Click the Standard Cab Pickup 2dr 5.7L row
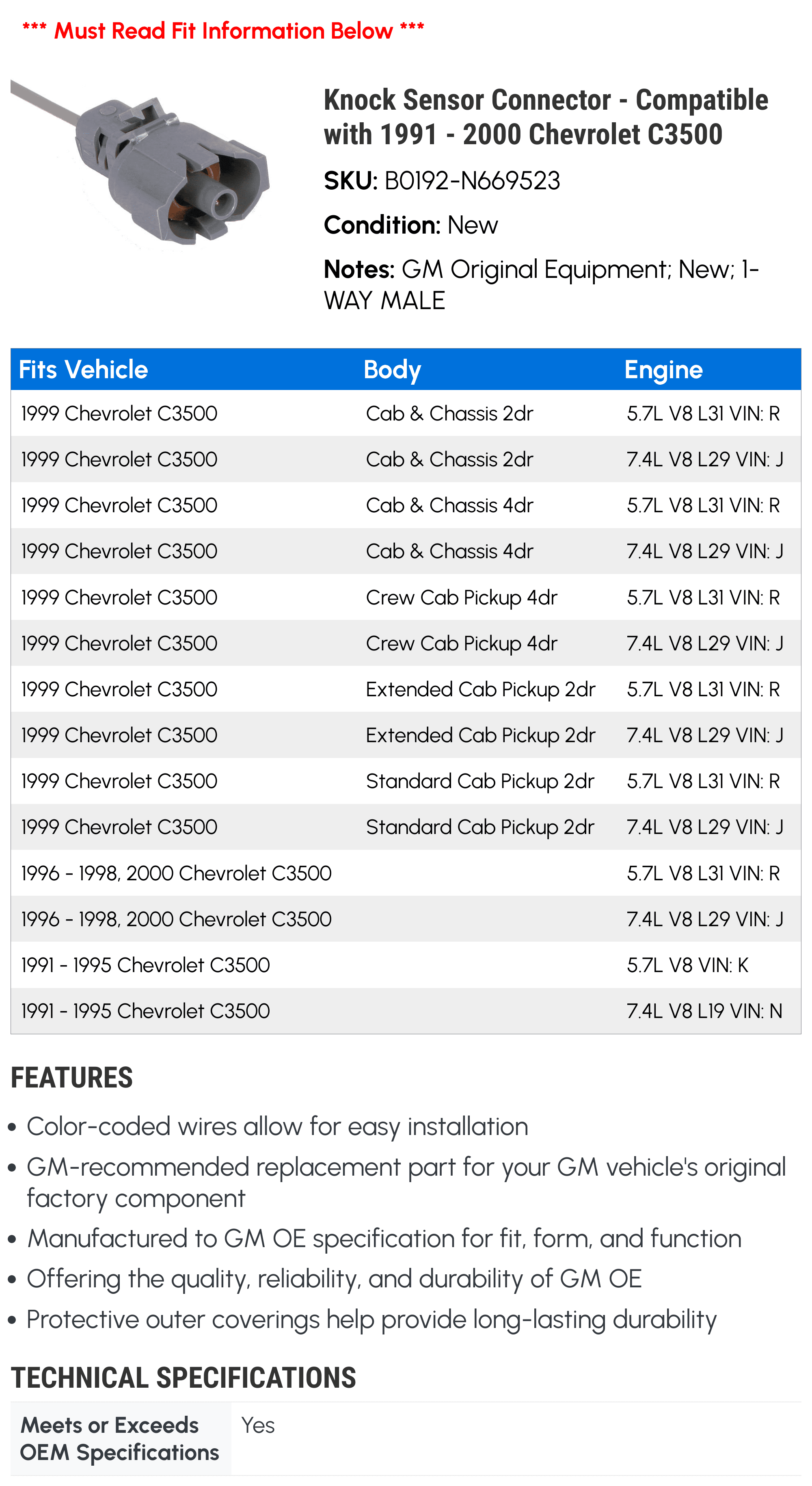Image resolution: width=812 pixels, height=1486 pixels. point(406,780)
